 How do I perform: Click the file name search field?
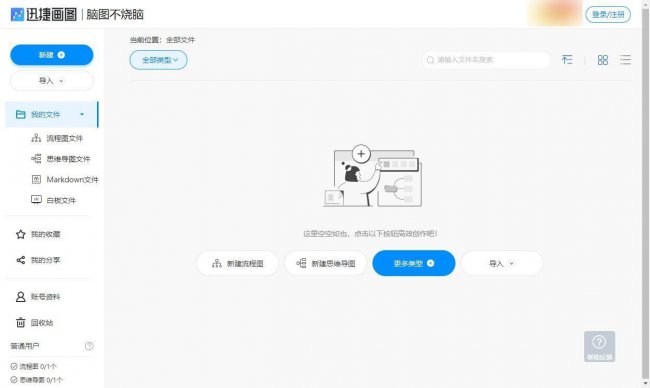click(x=486, y=60)
